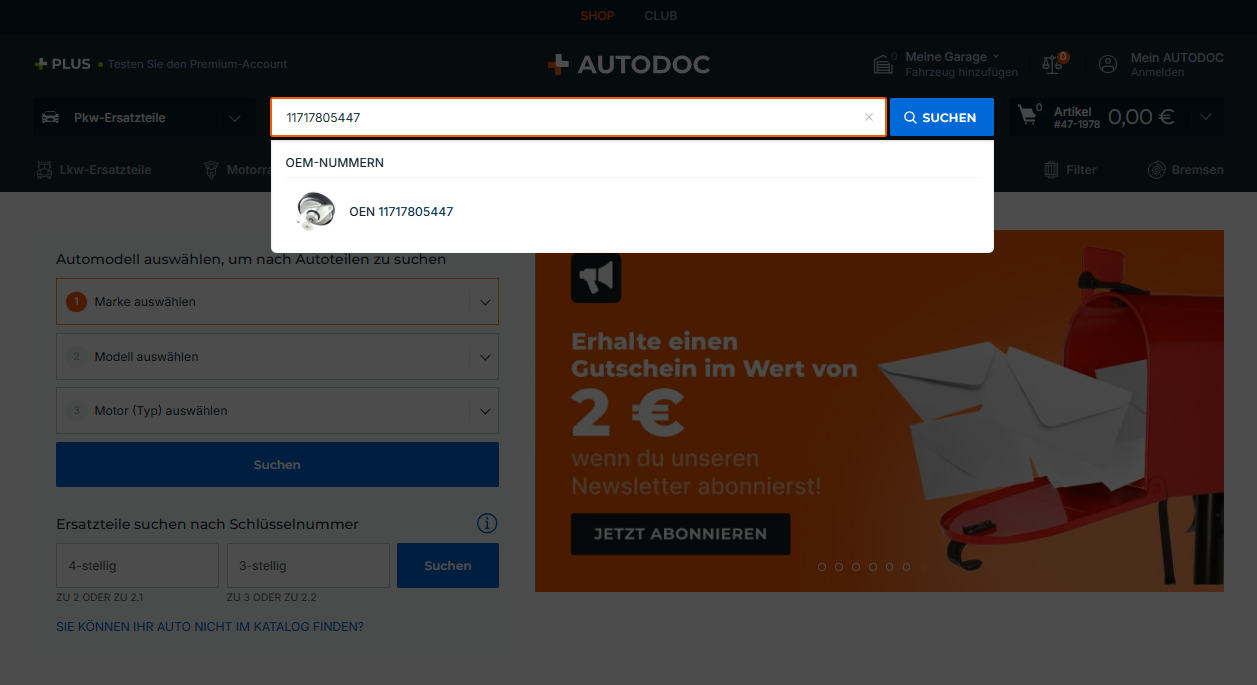Clear search text with the X icon
1257x685 pixels.
869,117
